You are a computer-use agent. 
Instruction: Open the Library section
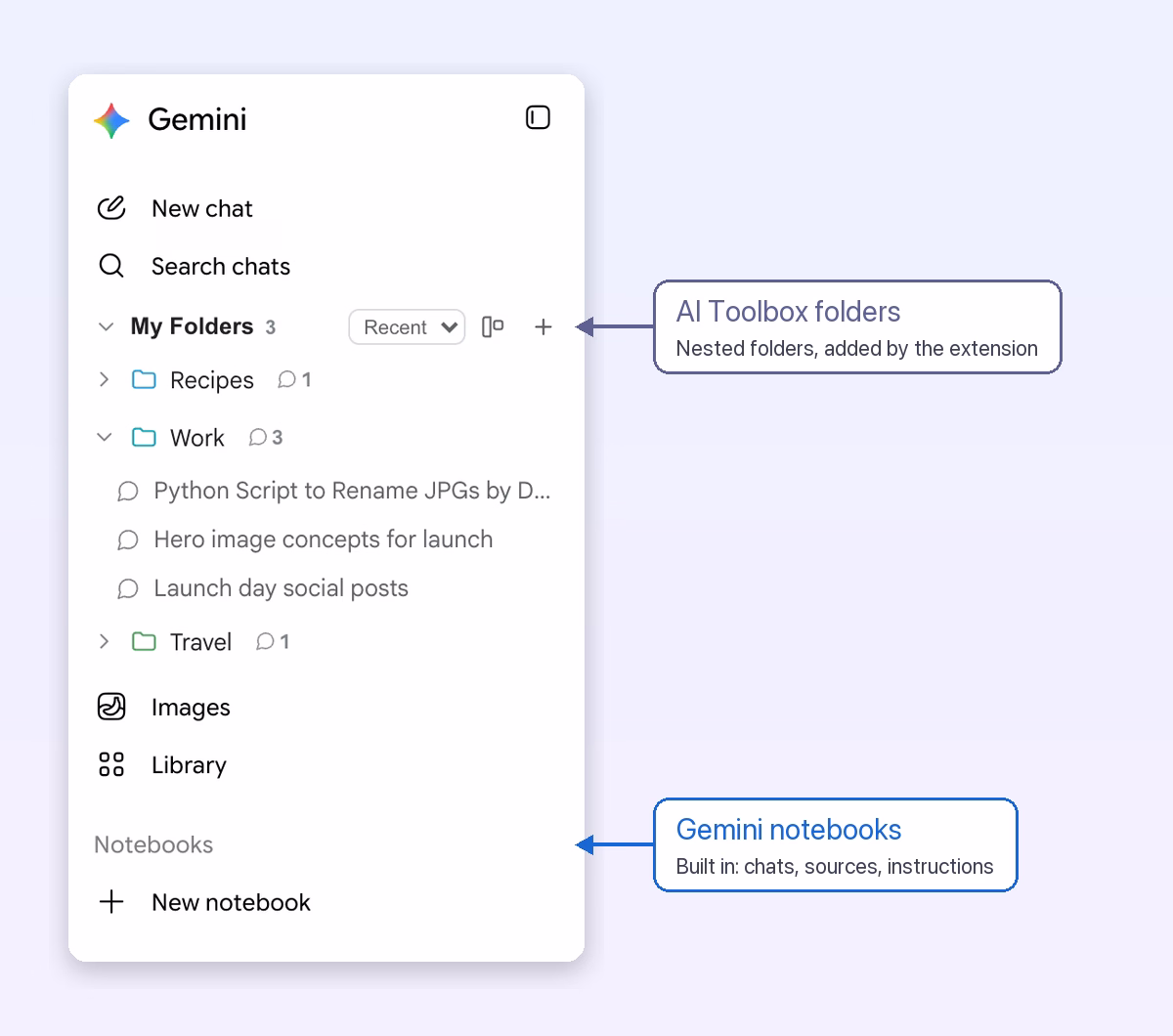[189, 764]
